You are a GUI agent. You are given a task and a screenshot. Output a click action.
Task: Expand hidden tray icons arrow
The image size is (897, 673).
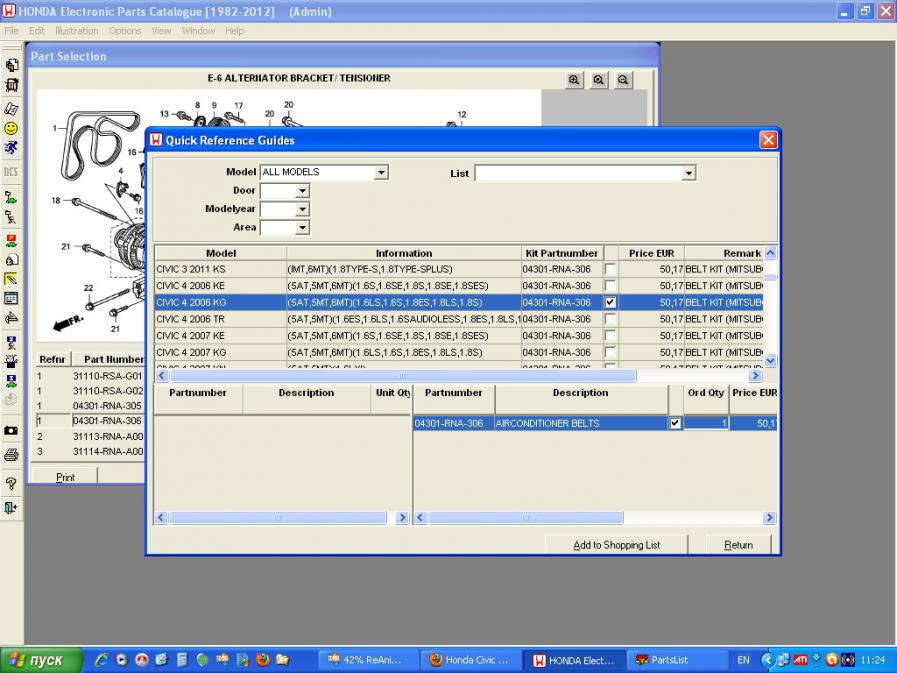(x=767, y=660)
